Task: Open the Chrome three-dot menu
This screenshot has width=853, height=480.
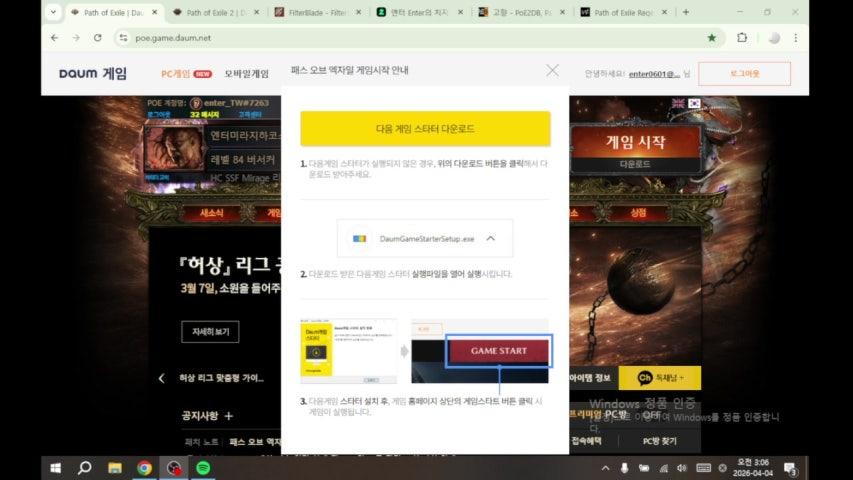Action: (x=795, y=38)
